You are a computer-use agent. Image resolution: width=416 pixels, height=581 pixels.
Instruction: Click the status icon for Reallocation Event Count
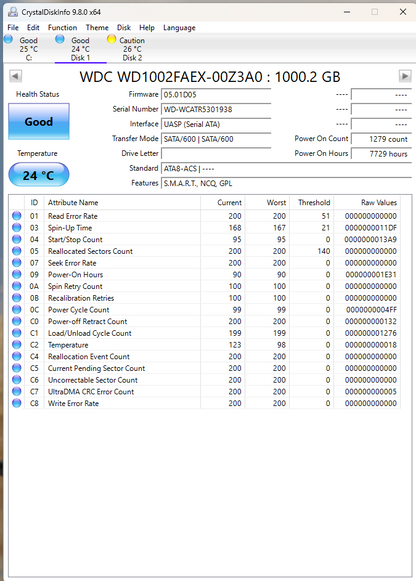(x=17, y=356)
